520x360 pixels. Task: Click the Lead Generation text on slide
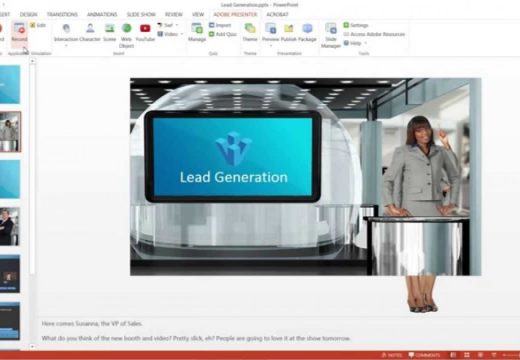(x=234, y=177)
